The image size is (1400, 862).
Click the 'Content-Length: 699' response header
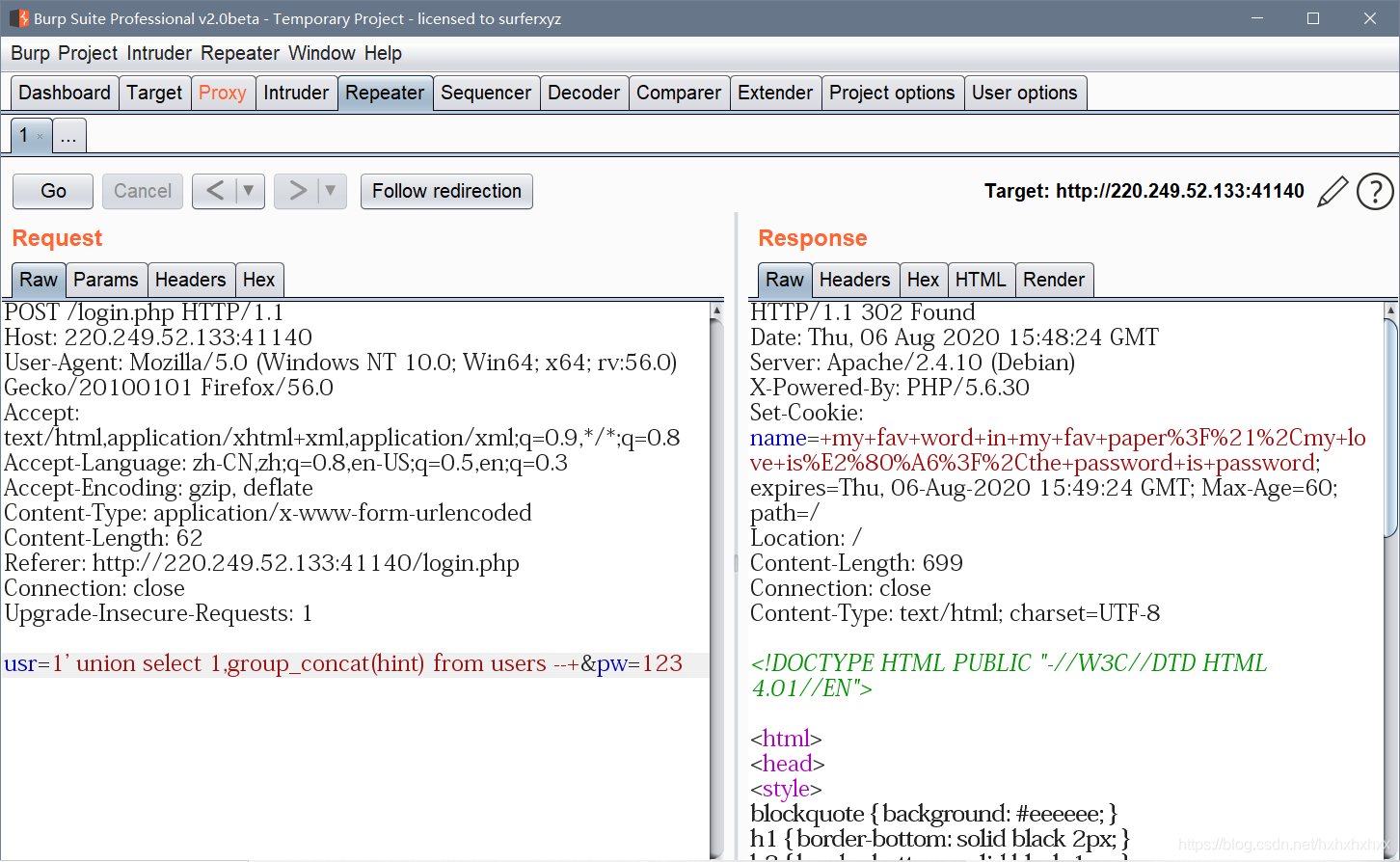coord(856,563)
